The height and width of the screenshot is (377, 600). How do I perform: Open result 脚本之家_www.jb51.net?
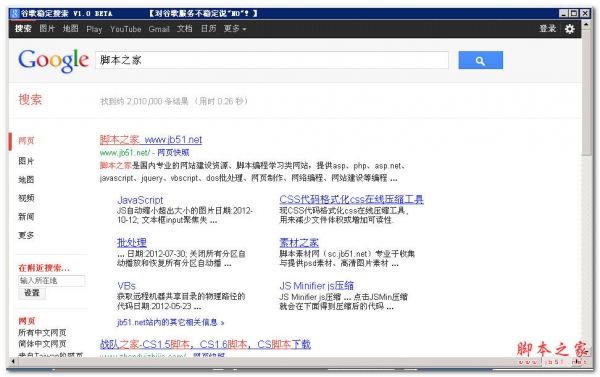point(151,140)
